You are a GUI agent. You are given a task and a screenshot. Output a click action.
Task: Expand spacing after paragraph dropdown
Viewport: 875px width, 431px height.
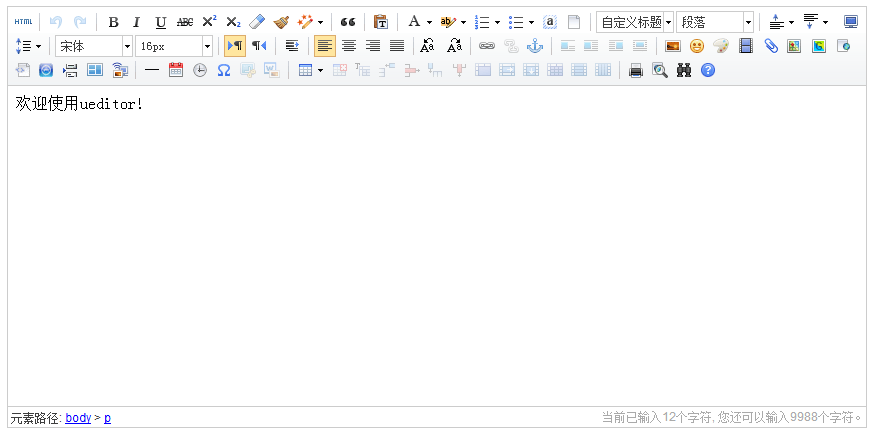pyautogui.click(x=825, y=23)
